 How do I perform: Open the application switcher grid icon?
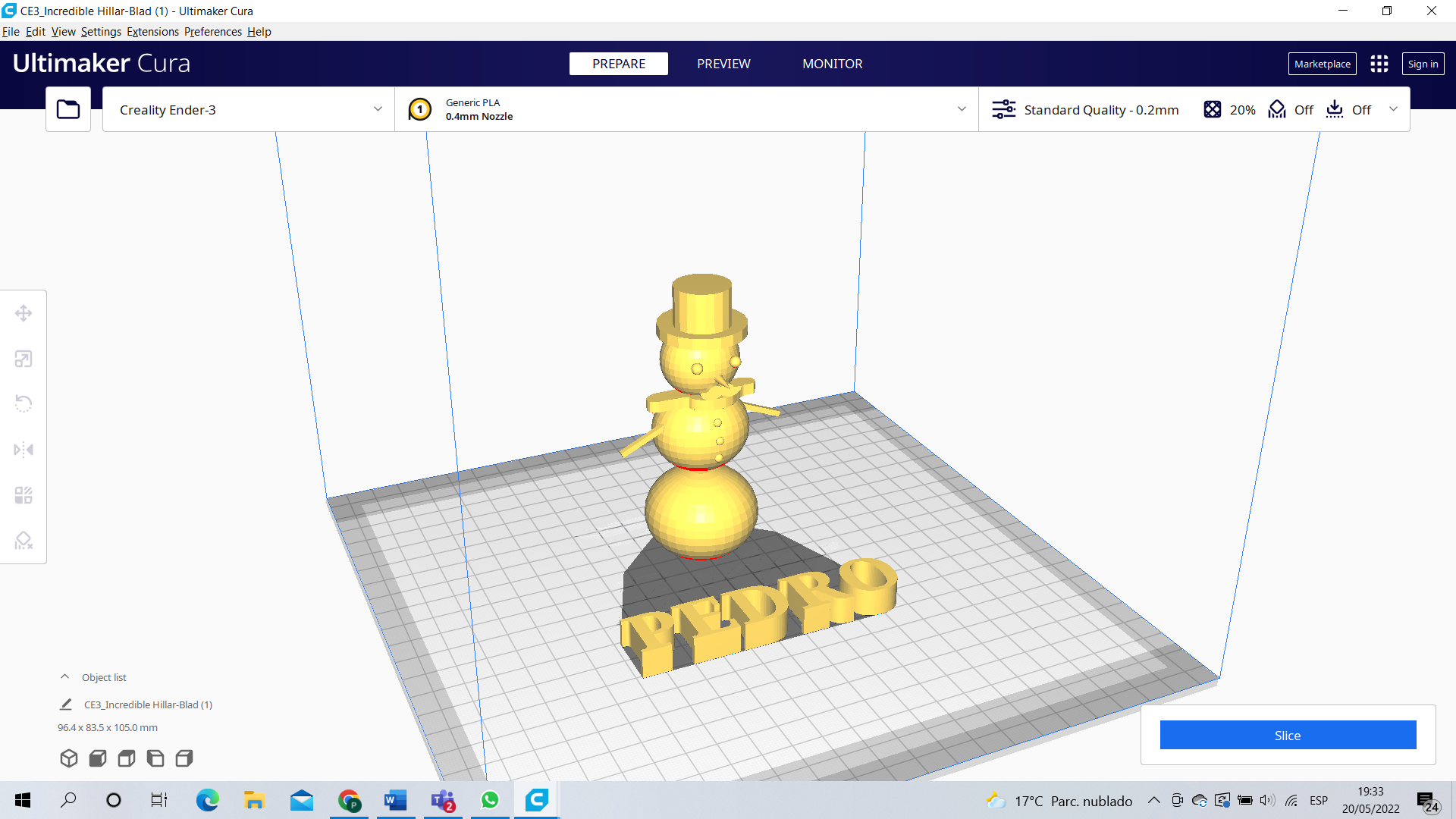coord(1379,64)
